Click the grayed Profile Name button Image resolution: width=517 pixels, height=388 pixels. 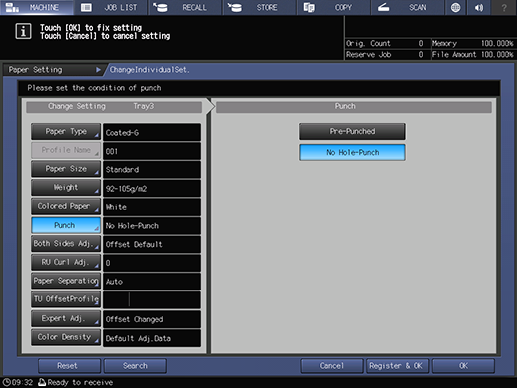(x=66, y=150)
